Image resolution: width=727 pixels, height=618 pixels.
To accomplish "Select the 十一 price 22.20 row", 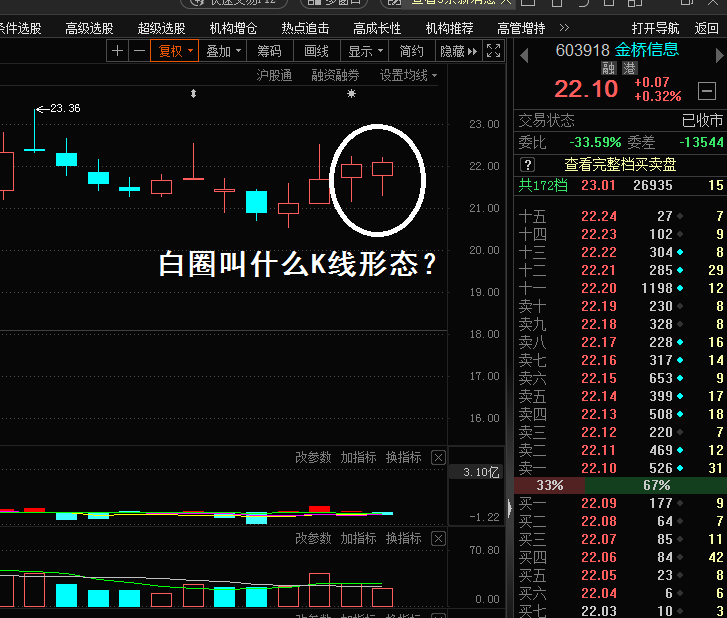I will [620, 288].
